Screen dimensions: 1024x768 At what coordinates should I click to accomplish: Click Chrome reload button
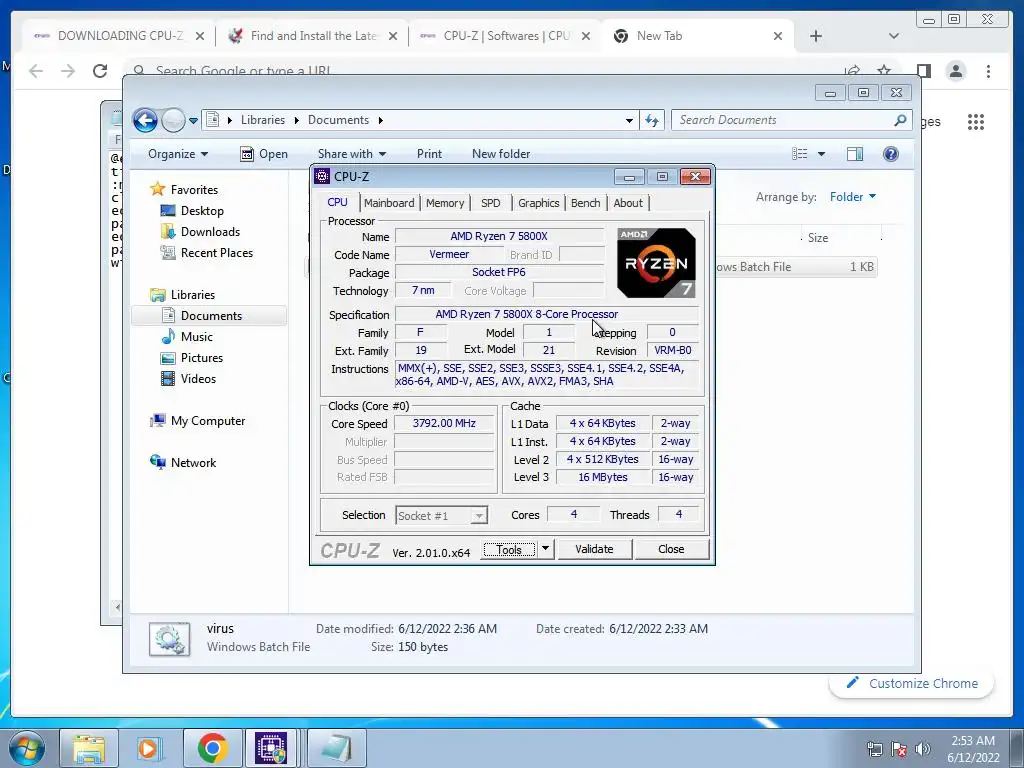pyautogui.click(x=100, y=71)
